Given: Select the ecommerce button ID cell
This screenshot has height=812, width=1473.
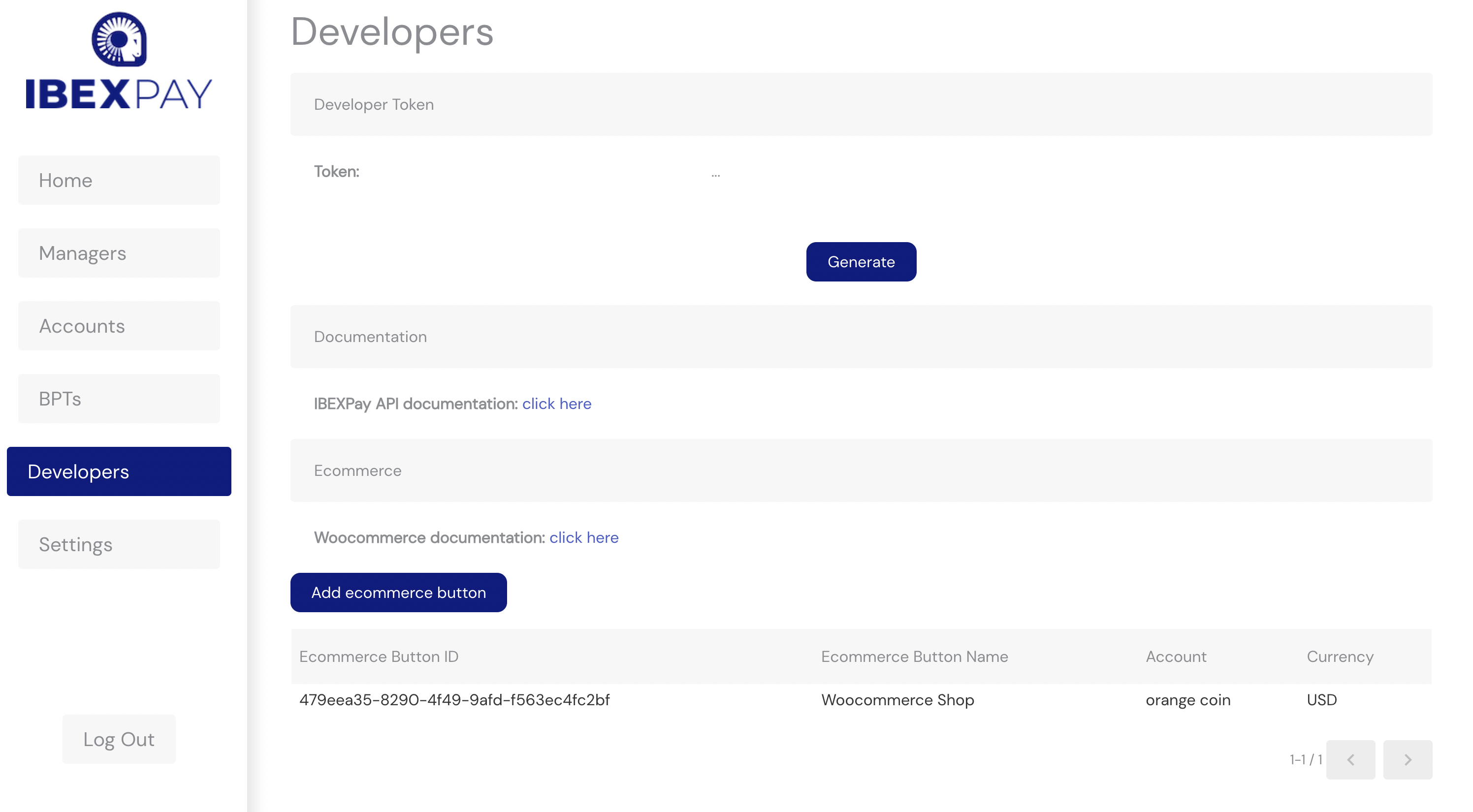Looking at the screenshot, I should pyautogui.click(x=454, y=699).
